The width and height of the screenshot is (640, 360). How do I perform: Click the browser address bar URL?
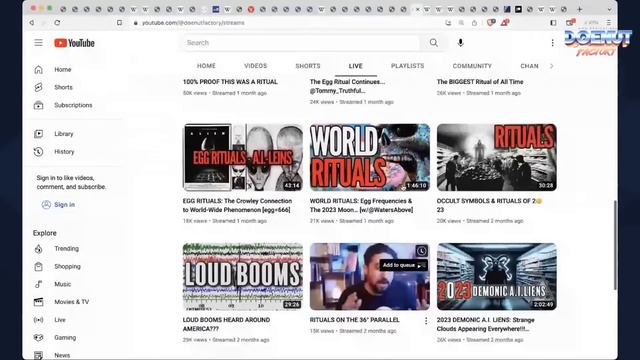coord(193,23)
